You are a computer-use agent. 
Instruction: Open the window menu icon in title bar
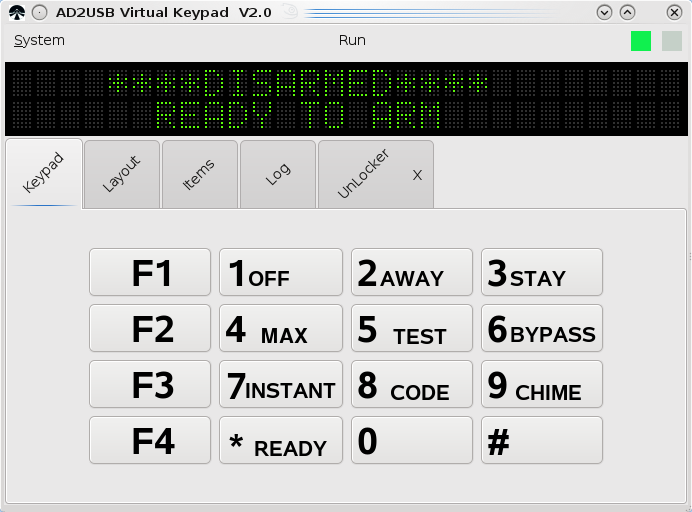(17, 12)
